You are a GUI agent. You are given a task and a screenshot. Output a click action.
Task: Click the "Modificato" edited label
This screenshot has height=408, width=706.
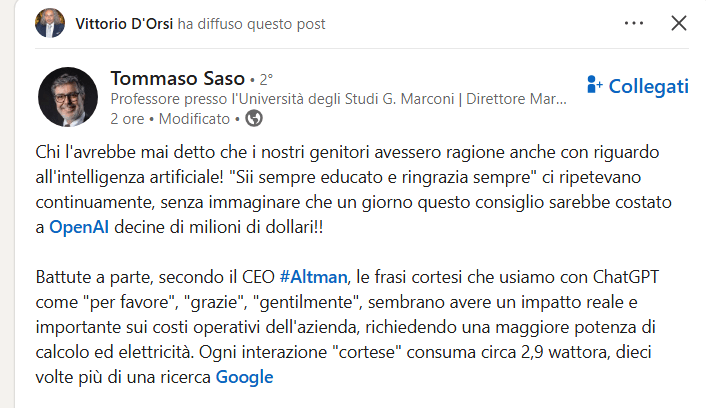coord(194,119)
